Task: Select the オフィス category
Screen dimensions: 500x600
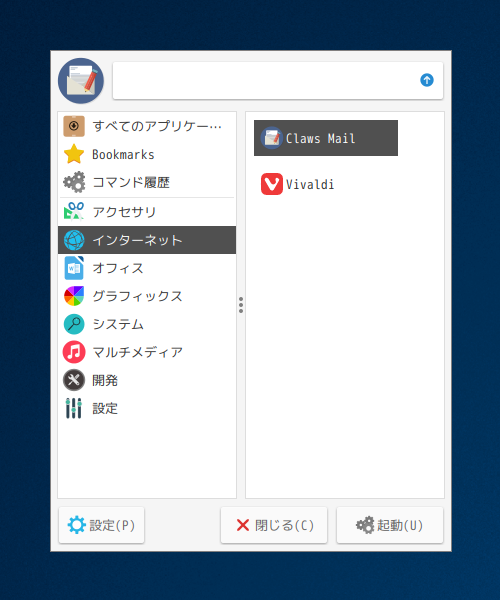Action: tap(118, 268)
